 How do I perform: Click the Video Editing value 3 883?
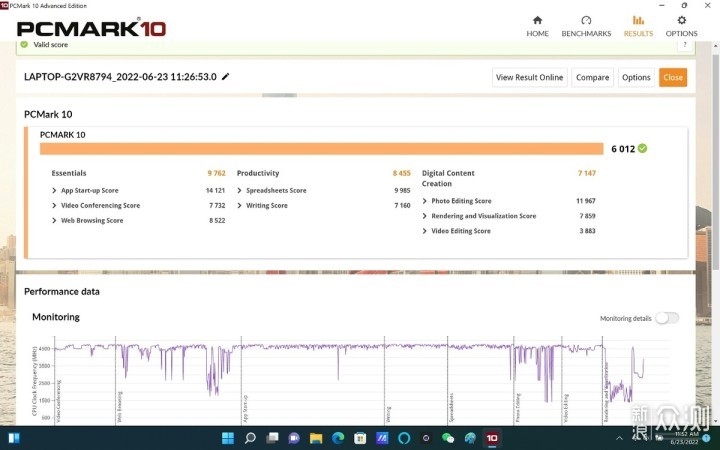[x=587, y=231]
